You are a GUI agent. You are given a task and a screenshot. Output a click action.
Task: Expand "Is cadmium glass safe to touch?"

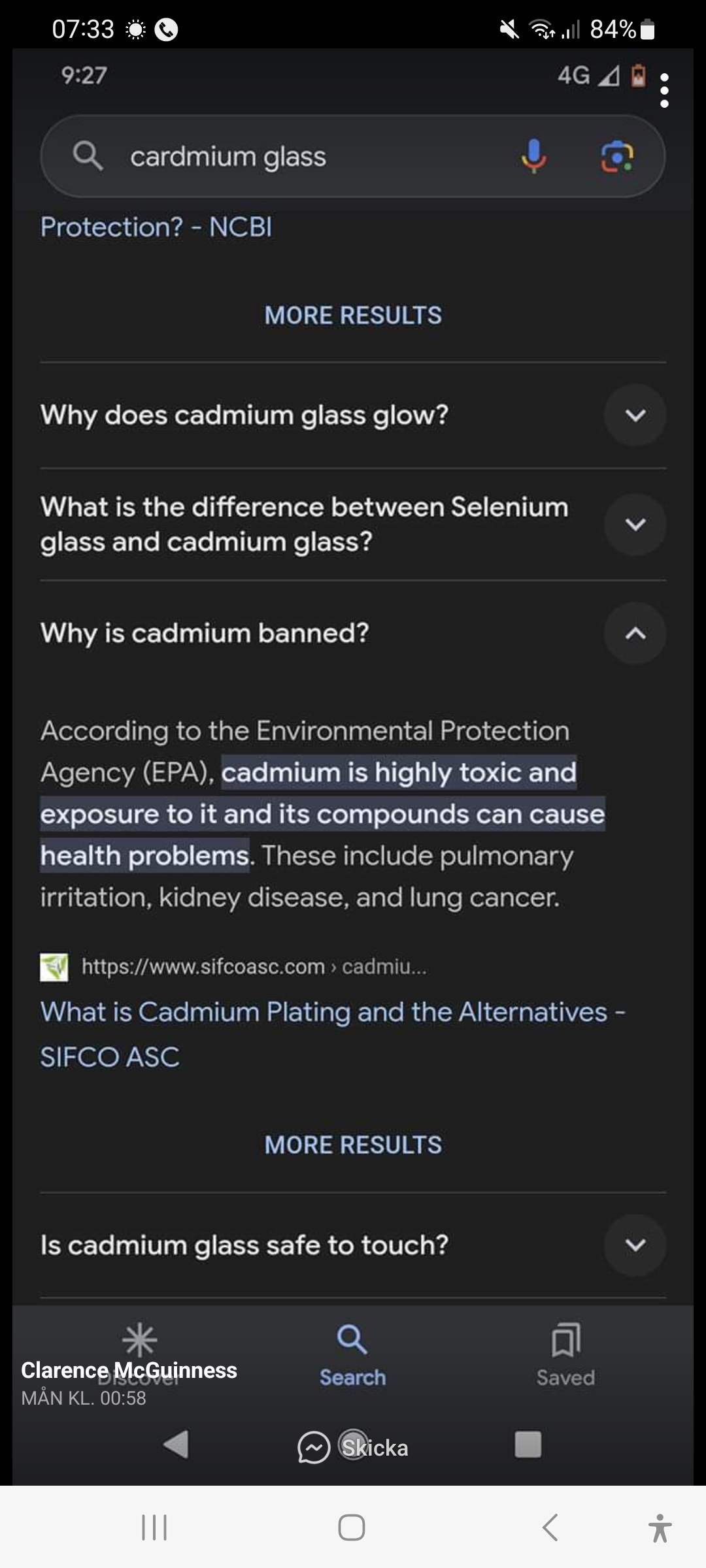point(635,1245)
